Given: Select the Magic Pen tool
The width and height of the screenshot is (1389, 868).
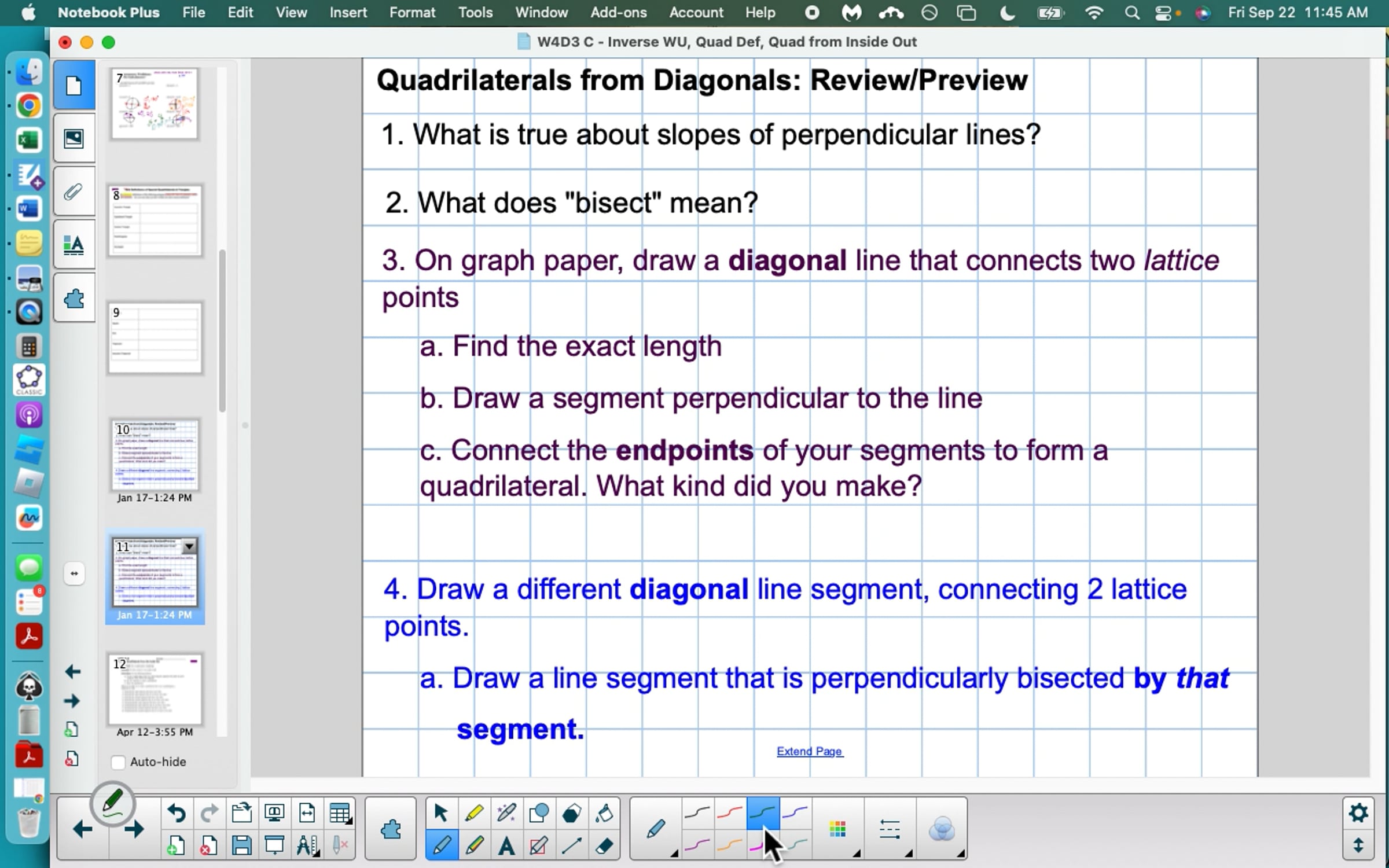Looking at the screenshot, I should pos(506,814).
